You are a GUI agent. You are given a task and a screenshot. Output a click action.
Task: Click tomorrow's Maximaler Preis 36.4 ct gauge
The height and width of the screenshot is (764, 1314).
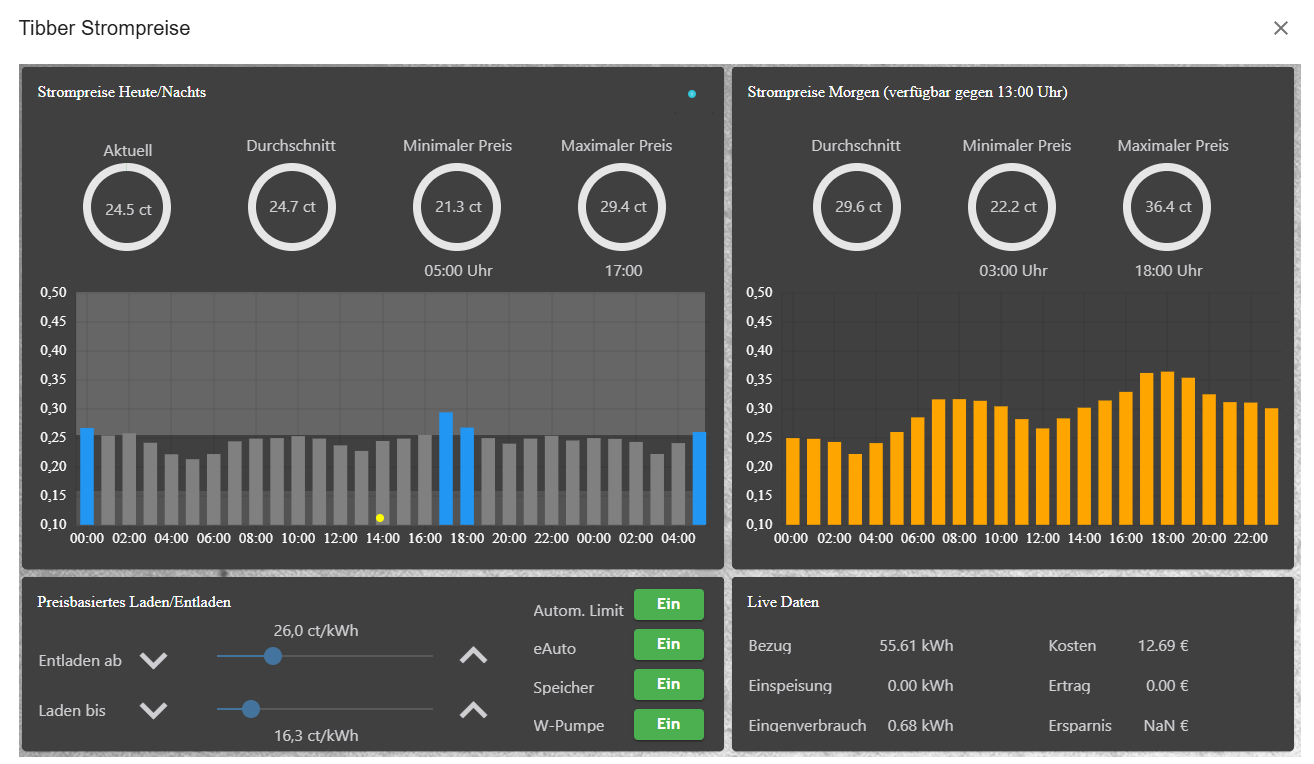[x=1167, y=206]
